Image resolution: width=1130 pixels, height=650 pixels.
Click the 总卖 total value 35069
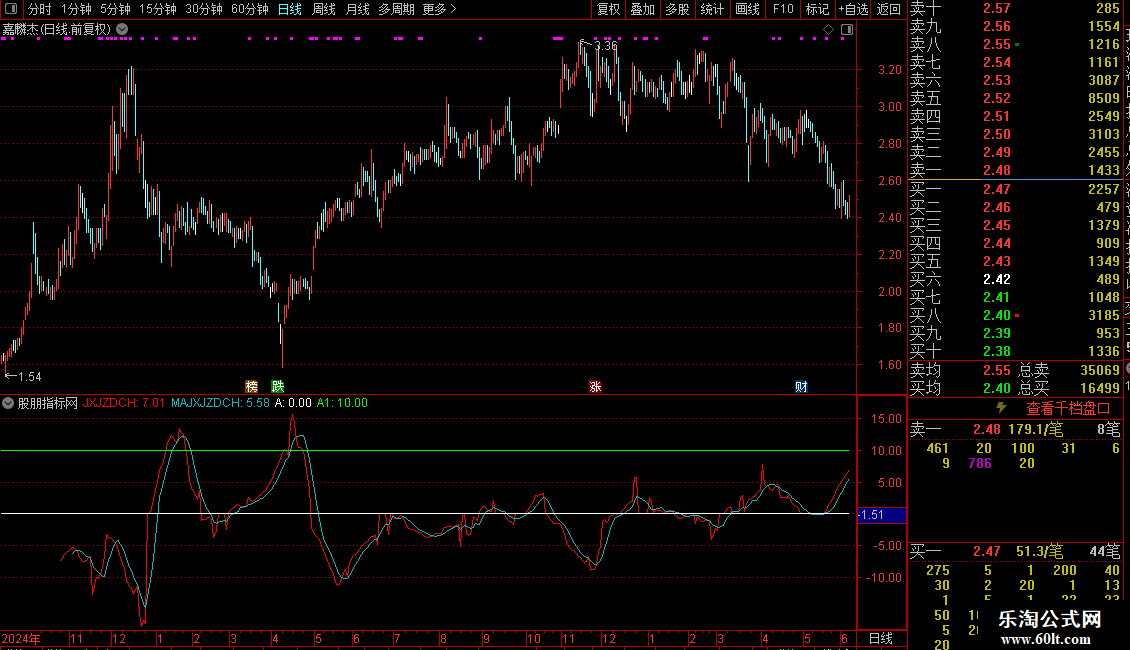(1100, 370)
